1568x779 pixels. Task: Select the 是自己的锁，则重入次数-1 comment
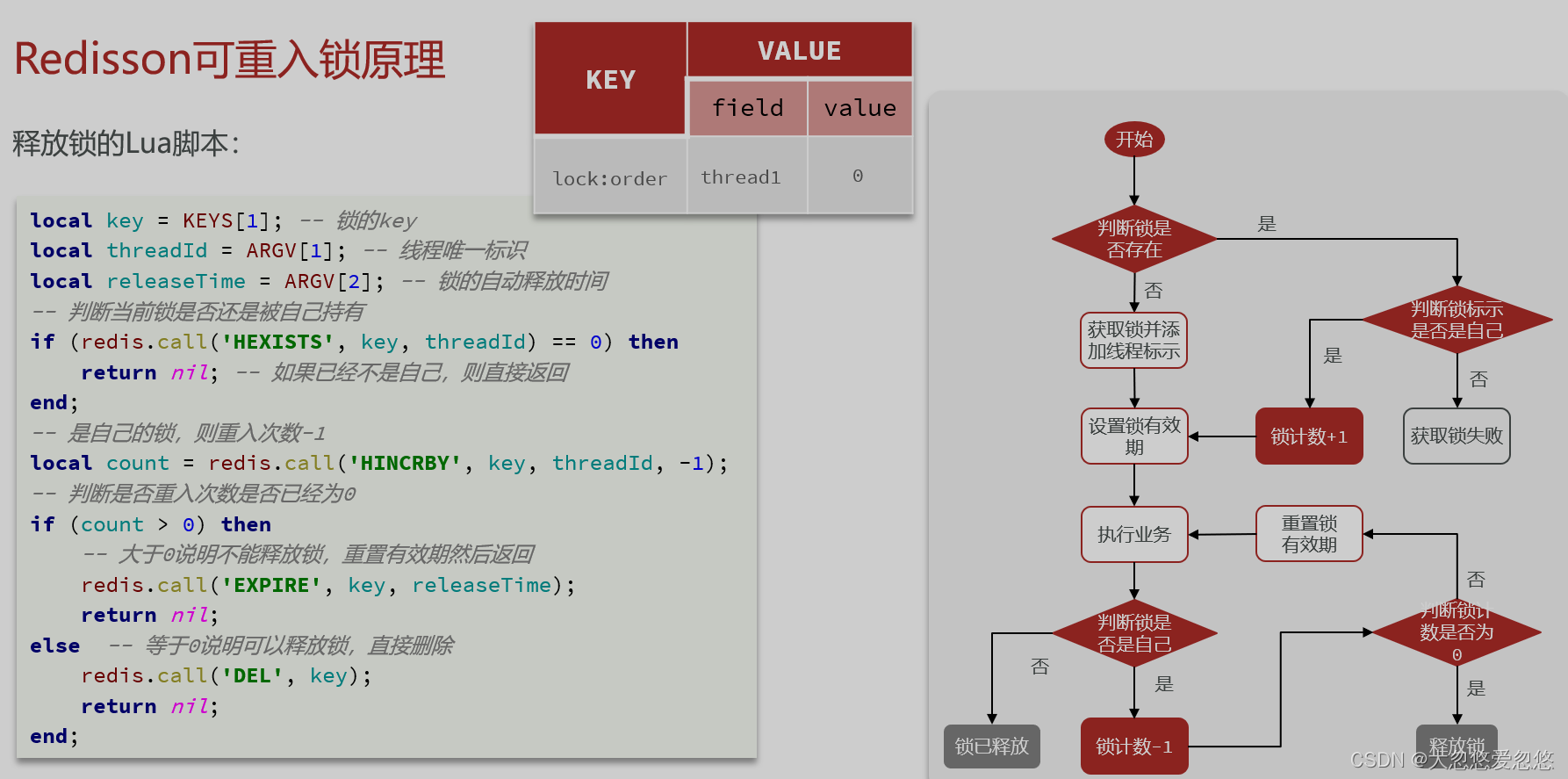(x=179, y=433)
